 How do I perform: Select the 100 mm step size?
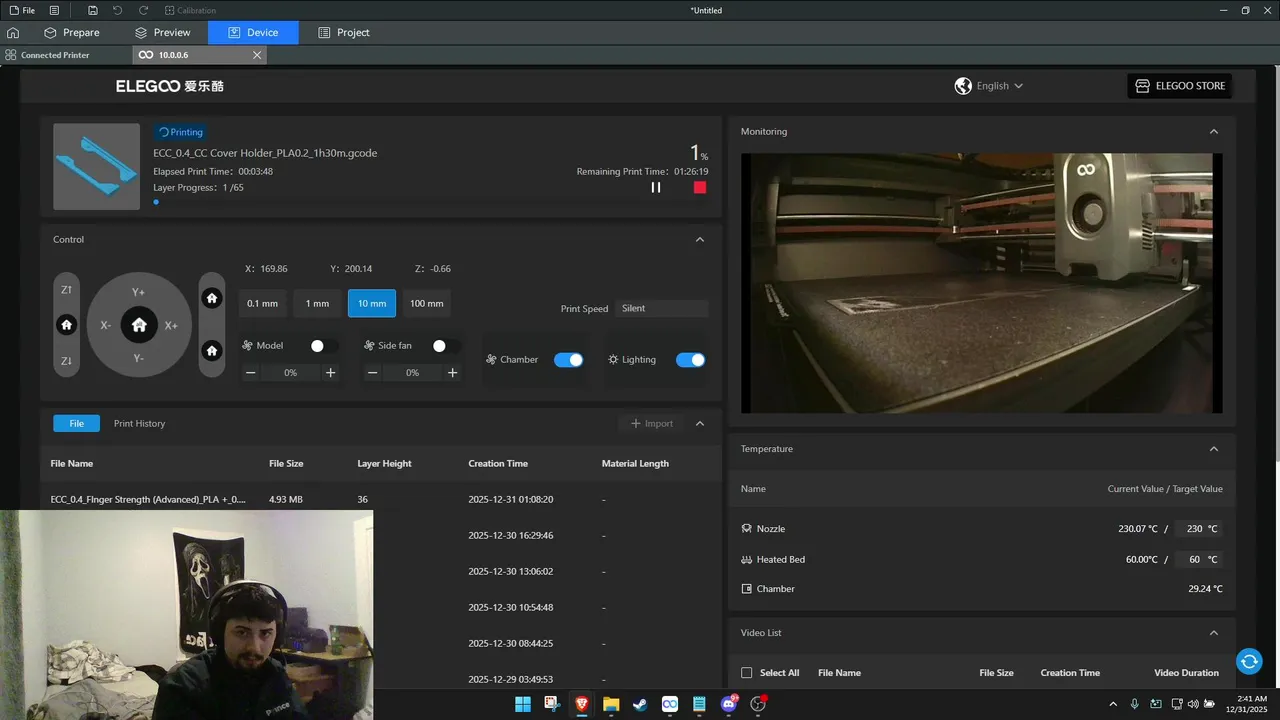[427, 303]
